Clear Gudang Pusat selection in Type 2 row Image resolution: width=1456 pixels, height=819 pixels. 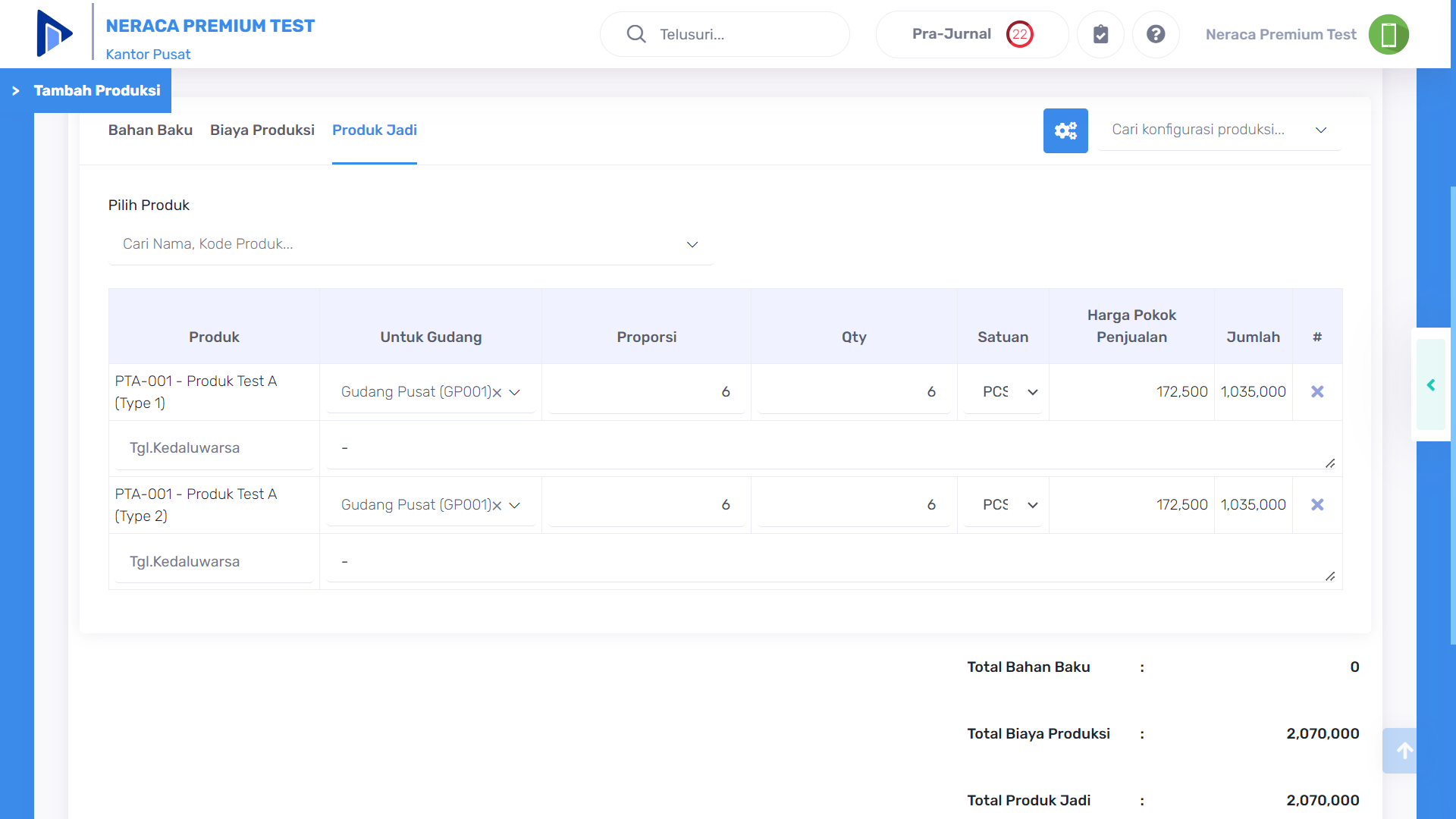(x=497, y=506)
